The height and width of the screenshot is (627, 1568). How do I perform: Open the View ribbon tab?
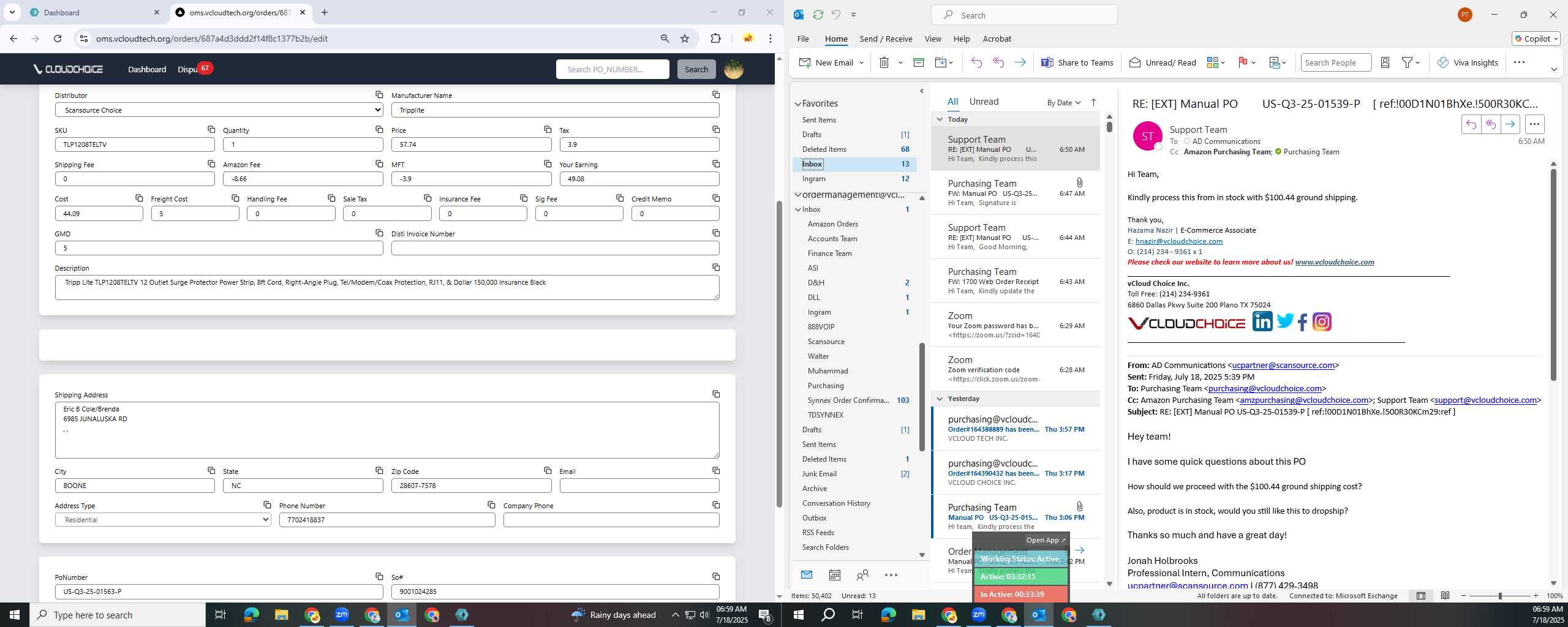933,39
